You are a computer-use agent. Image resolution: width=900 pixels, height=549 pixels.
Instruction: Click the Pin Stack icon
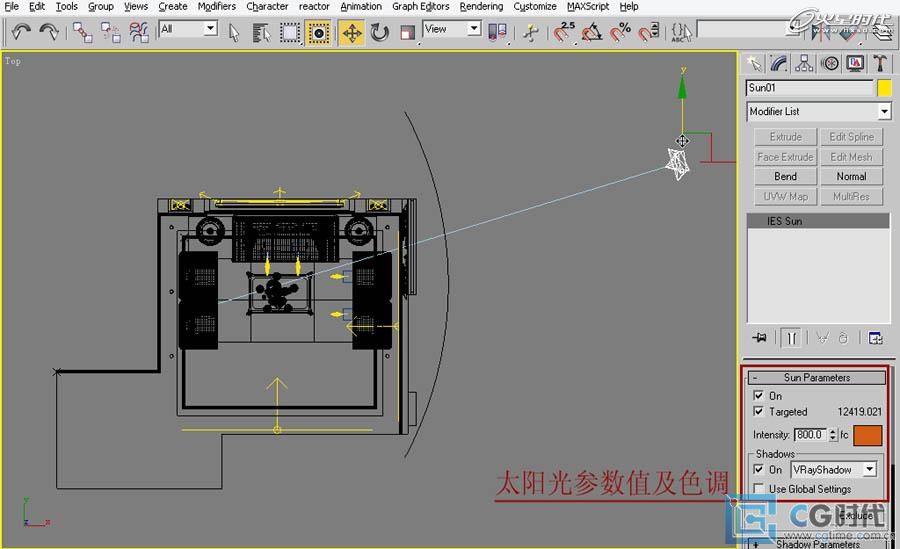point(759,338)
